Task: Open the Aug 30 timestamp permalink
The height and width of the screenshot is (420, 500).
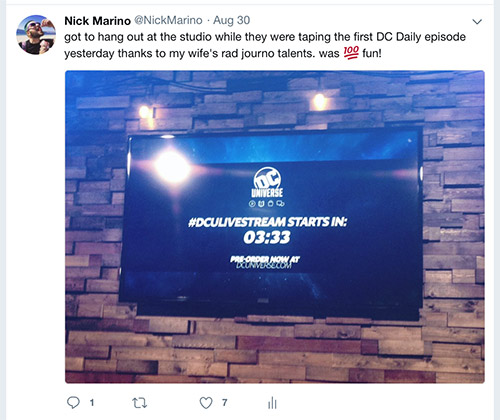Action: click(x=231, y=20)
